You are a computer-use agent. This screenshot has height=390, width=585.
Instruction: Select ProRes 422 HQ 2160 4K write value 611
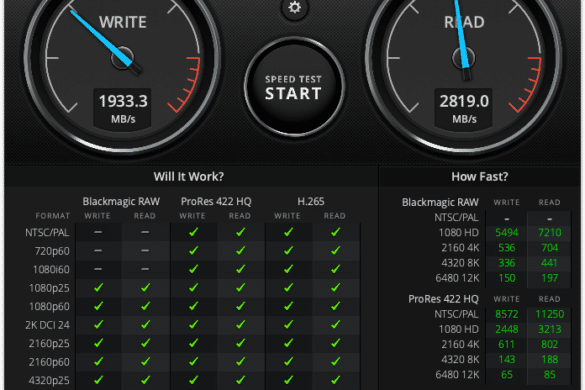[507, 344]
